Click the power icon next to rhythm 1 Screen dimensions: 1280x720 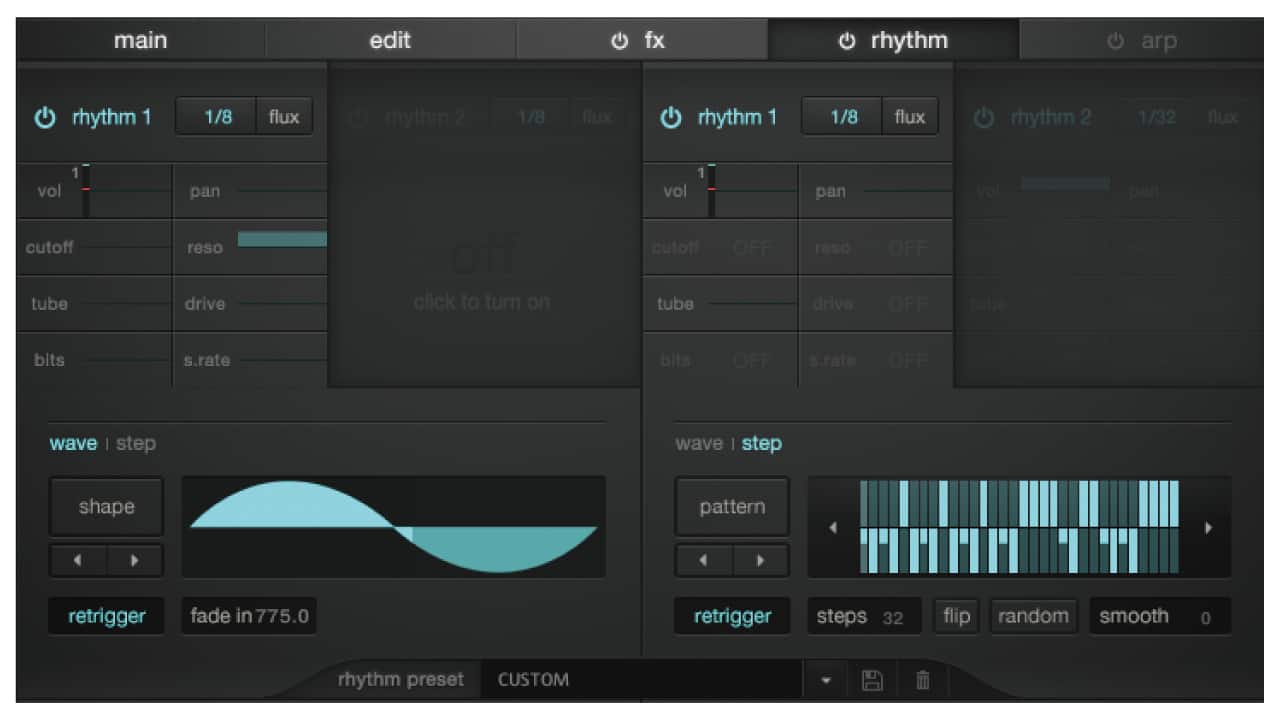pos(45,116)
